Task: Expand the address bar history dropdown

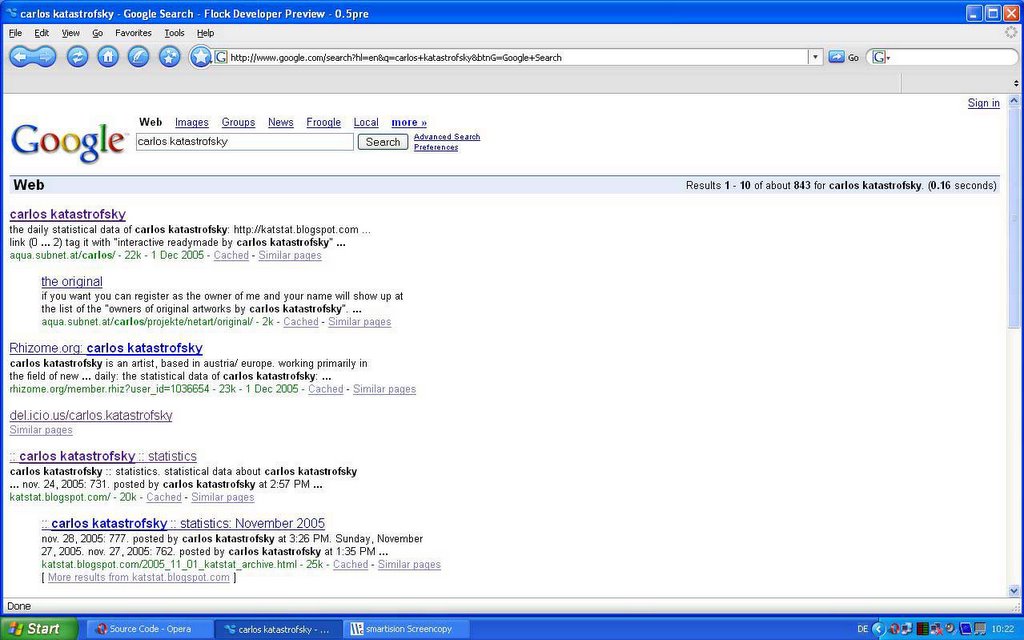Action: pos(815,57)
